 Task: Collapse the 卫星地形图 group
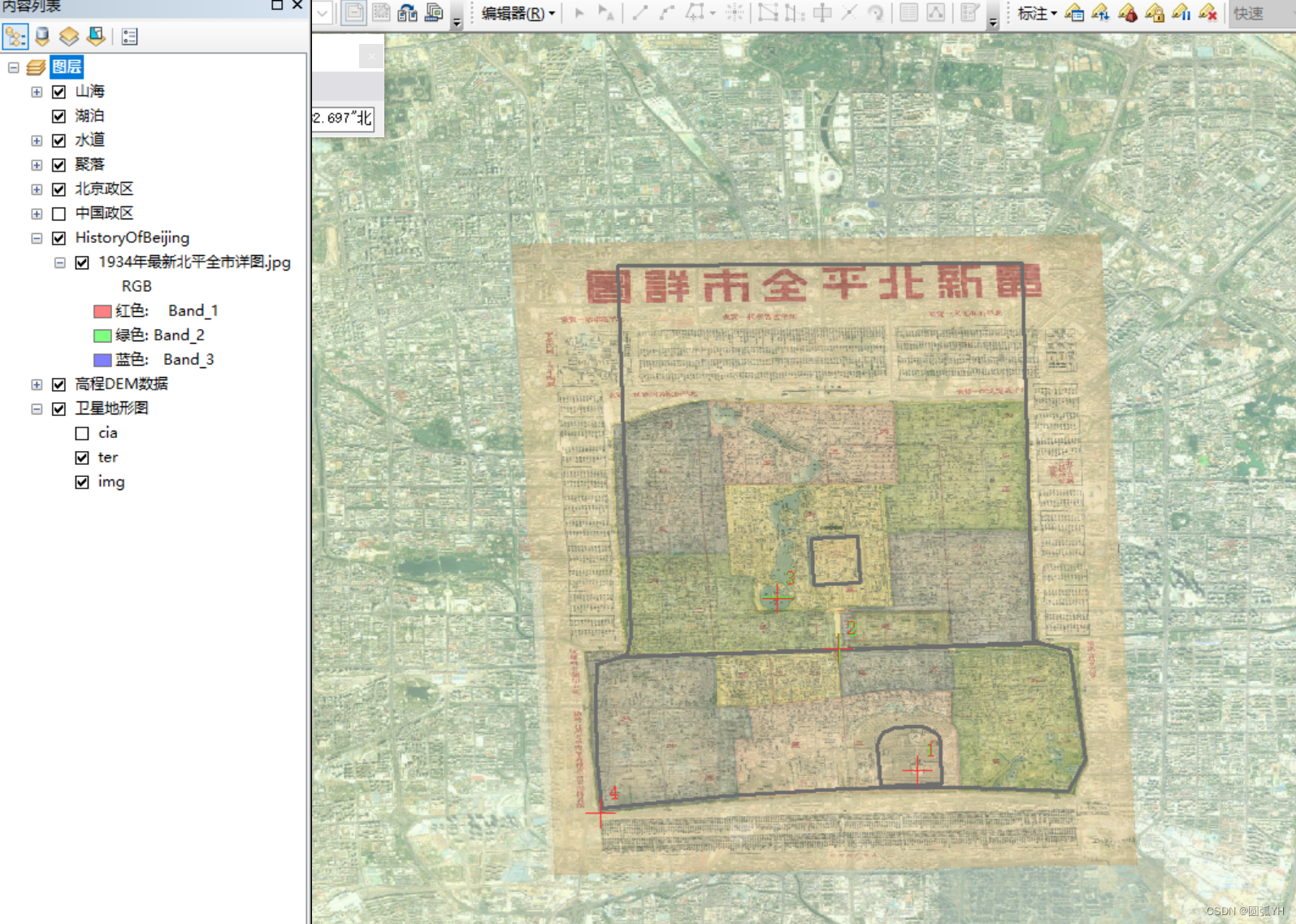(37, 409)
